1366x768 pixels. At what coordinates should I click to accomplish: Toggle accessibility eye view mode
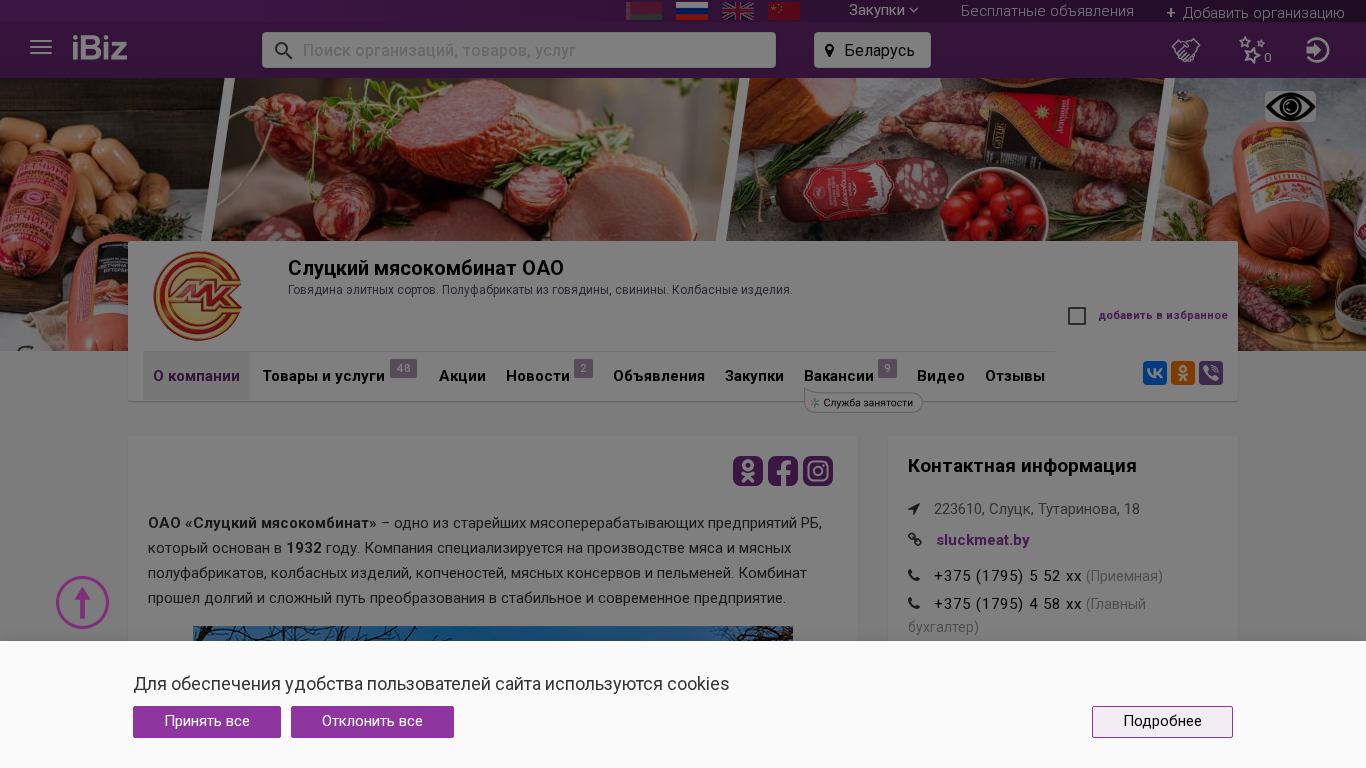1290,107
